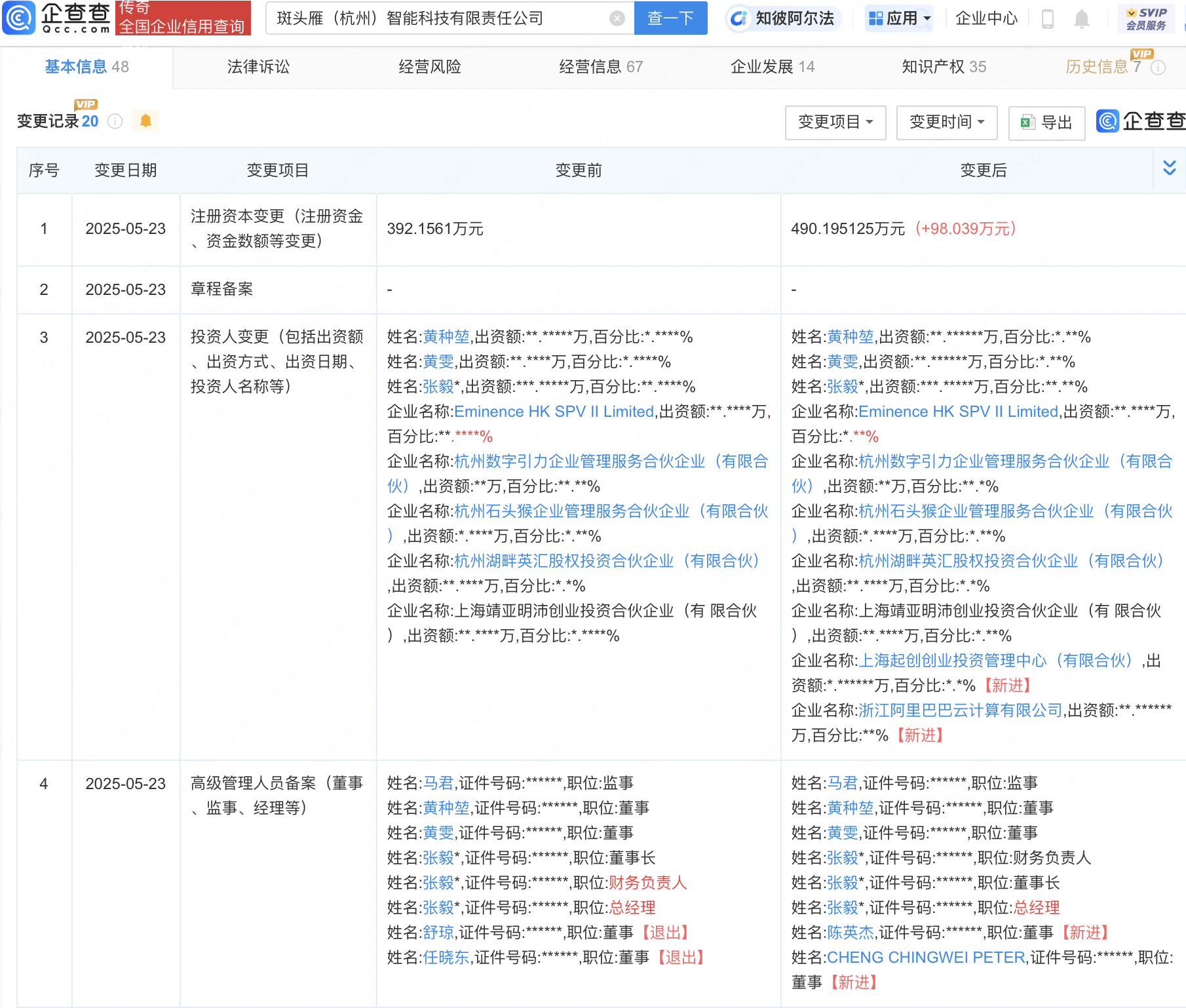Switch to 知识产权 35 tab

pos(944,67)
